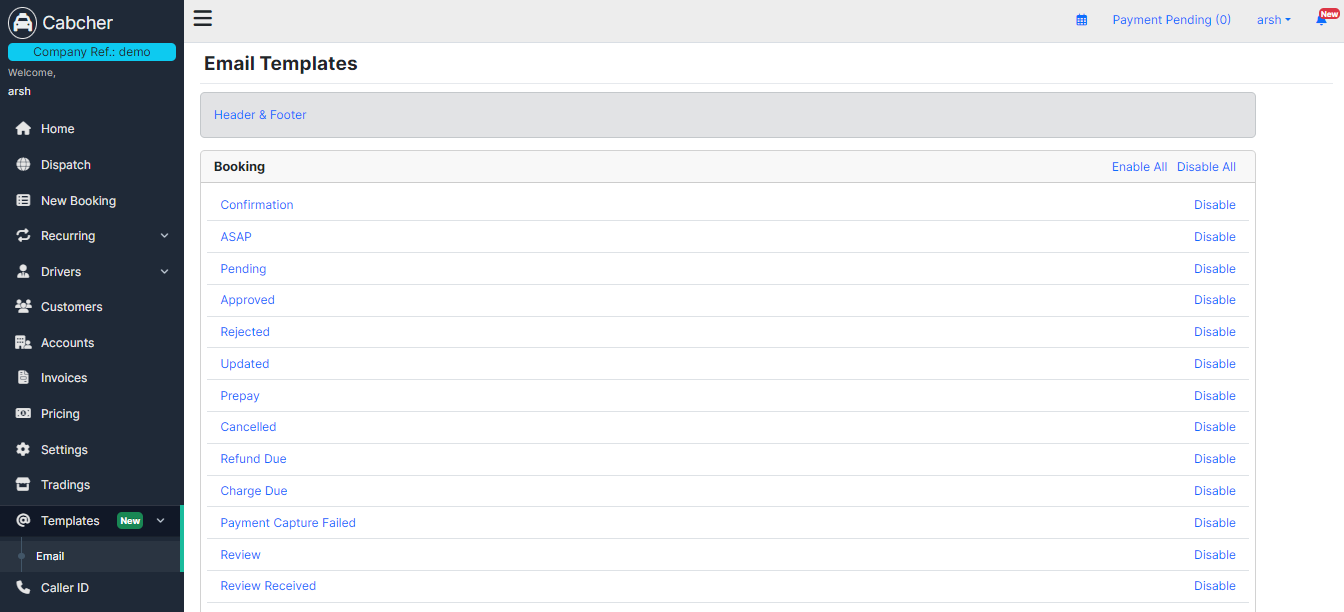Open the calendar icon in top bar

(1081, 20)
